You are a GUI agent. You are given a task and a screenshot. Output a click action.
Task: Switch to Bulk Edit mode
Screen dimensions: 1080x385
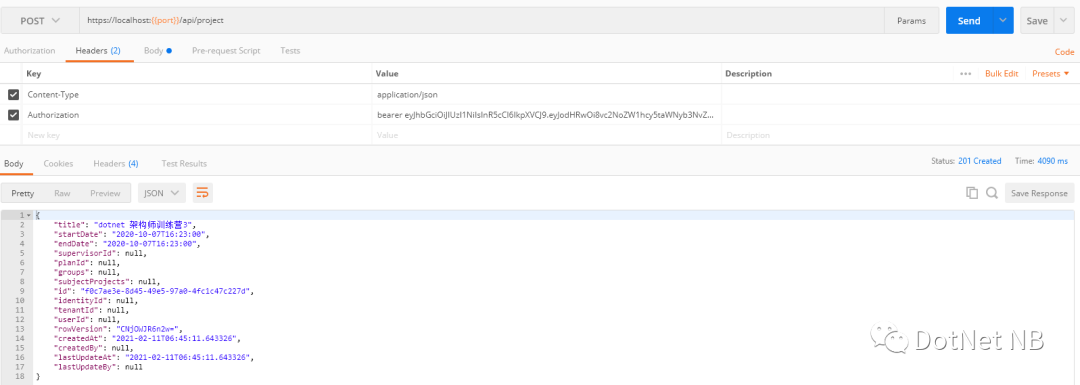(1001, 74)
